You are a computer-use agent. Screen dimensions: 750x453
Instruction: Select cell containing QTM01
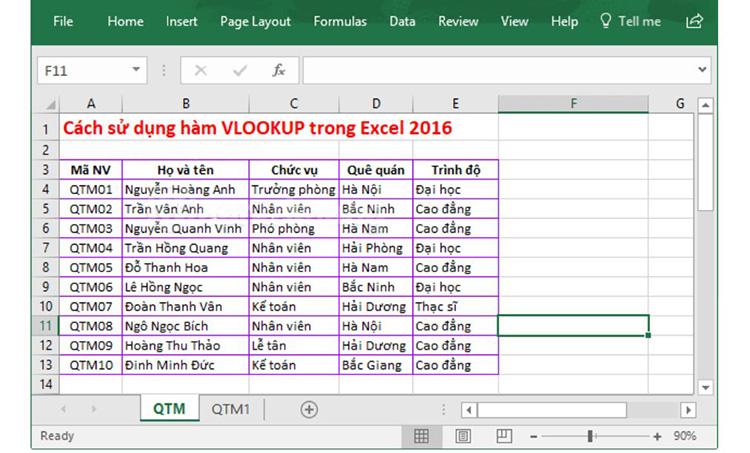[91, 189]
